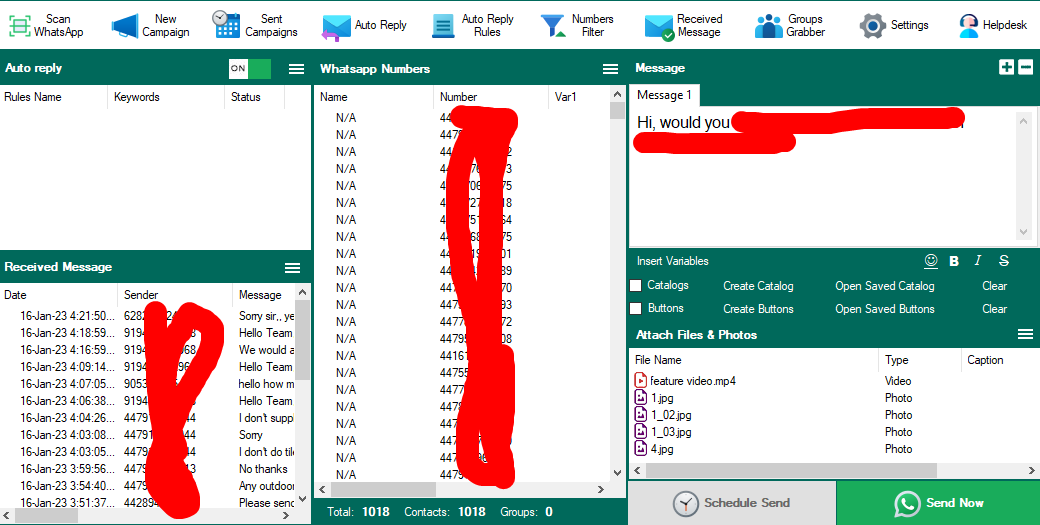
Task: Click inside the message text box
Action: pos(822,176)
